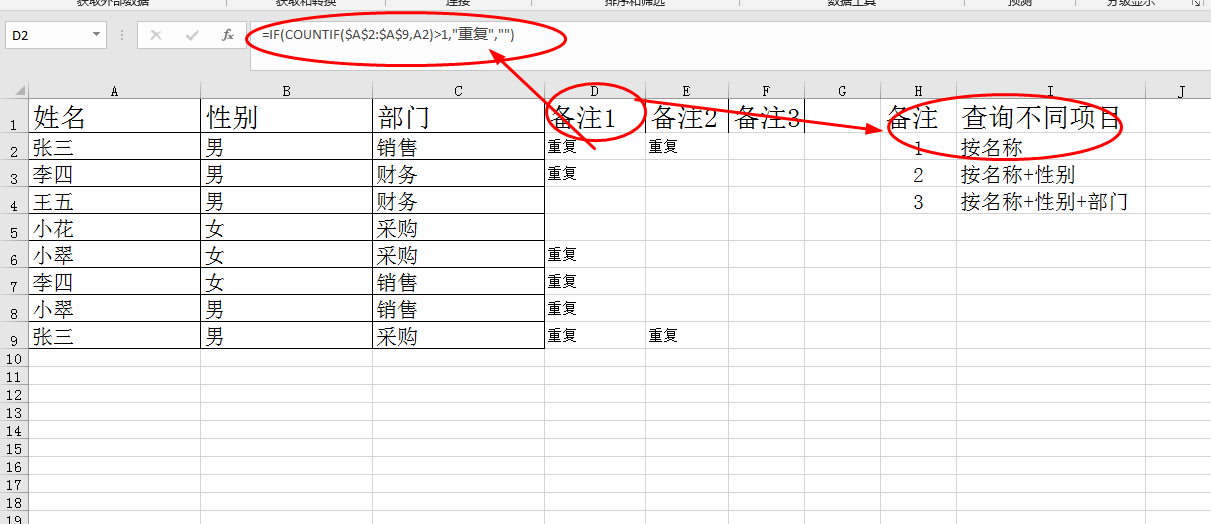Click cell with header 部门
The image size is (1211, 524).
tap(458, 116)
